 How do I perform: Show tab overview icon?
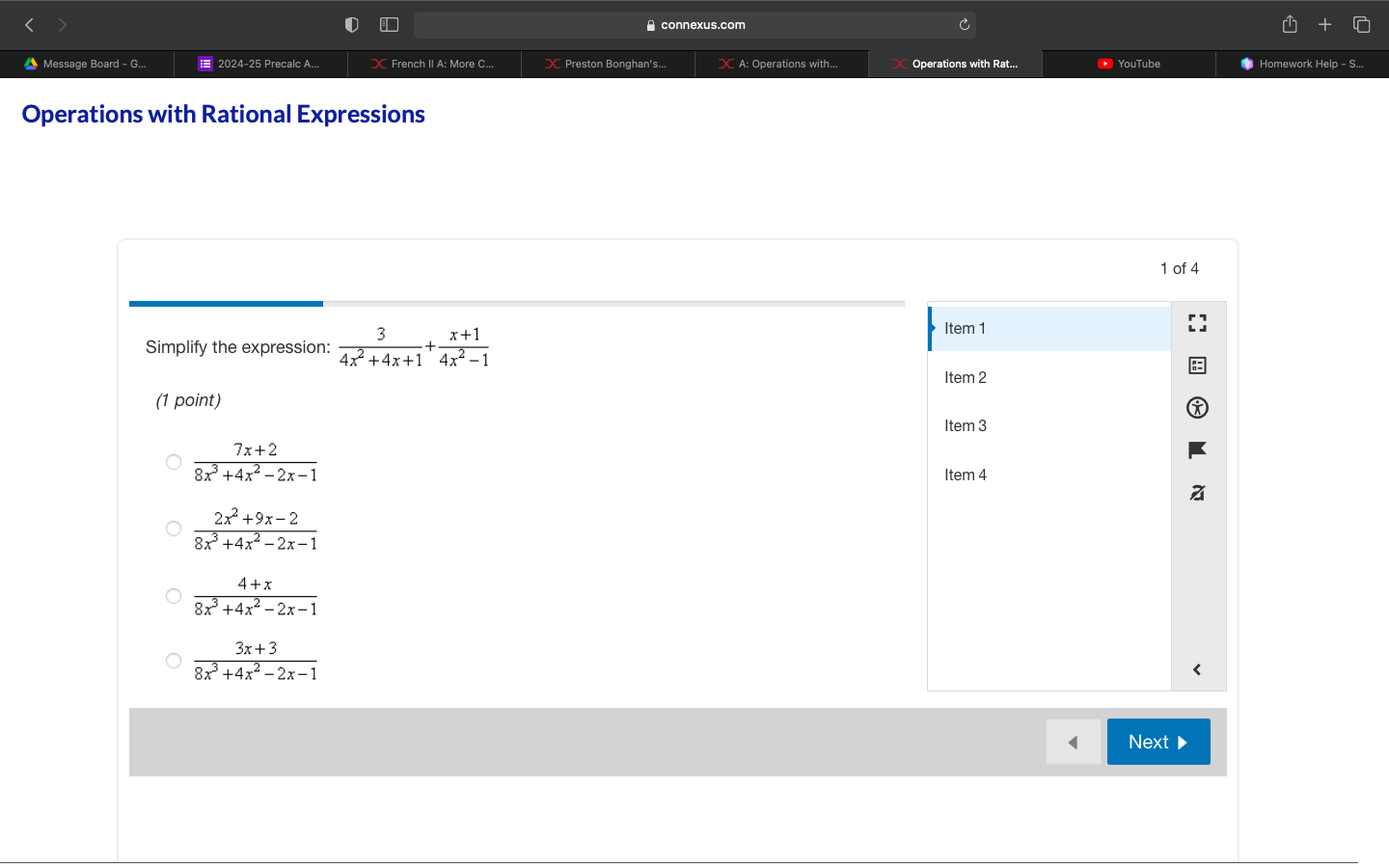(x=1362, y=25)
